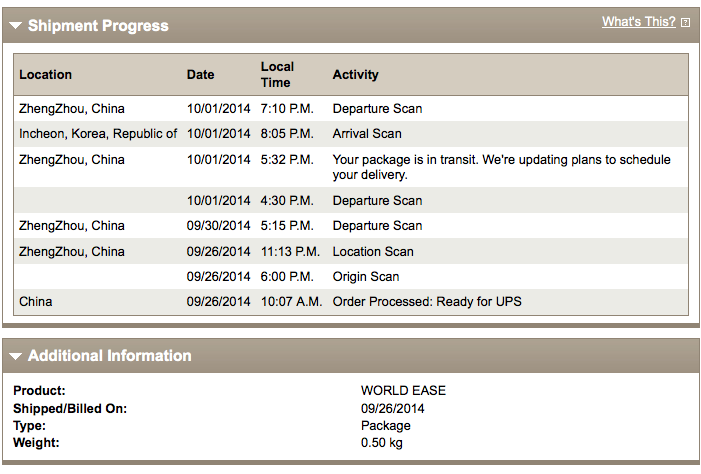Collapse the Additional Information section triangle
Viewport: 701px width, 474px height.
click(x=15, y=356)
